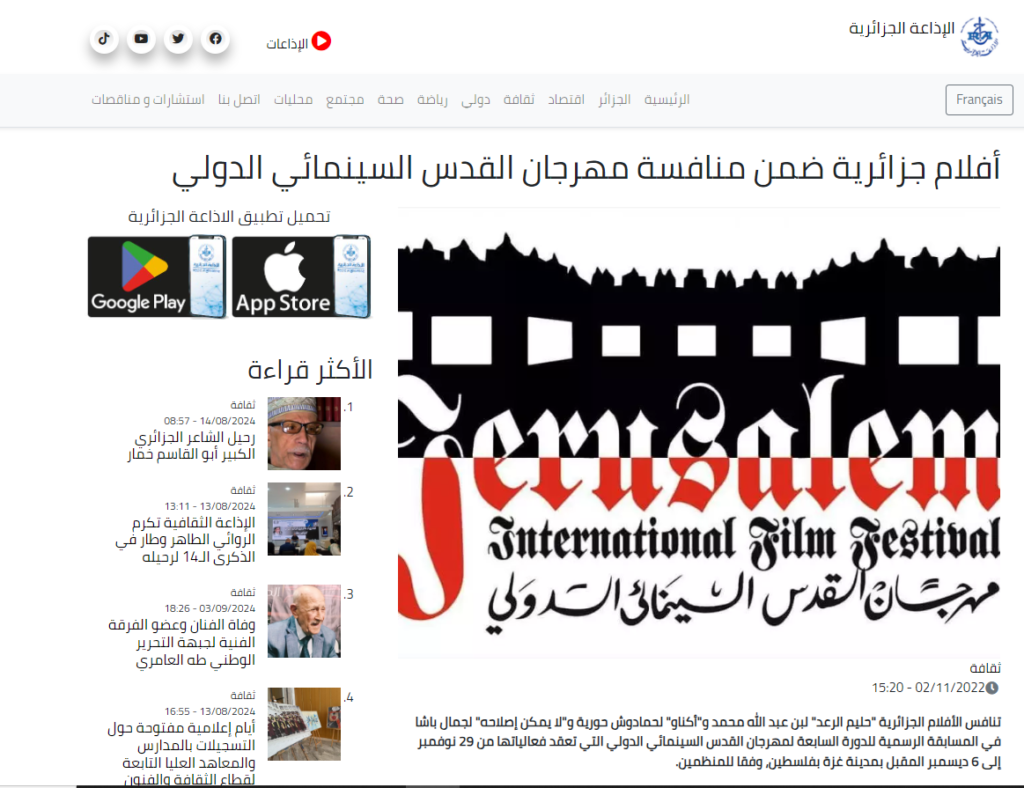Screen dimensions: 1024x788
Task: Open the صحة health menu item
Action: tap(391, 99)
